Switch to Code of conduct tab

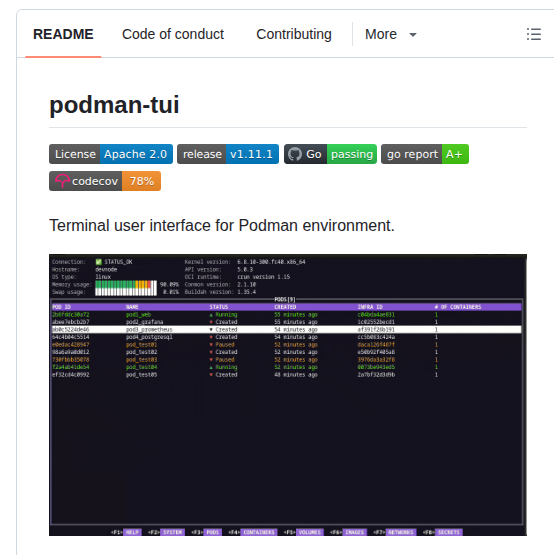click(x=173, y=34)
